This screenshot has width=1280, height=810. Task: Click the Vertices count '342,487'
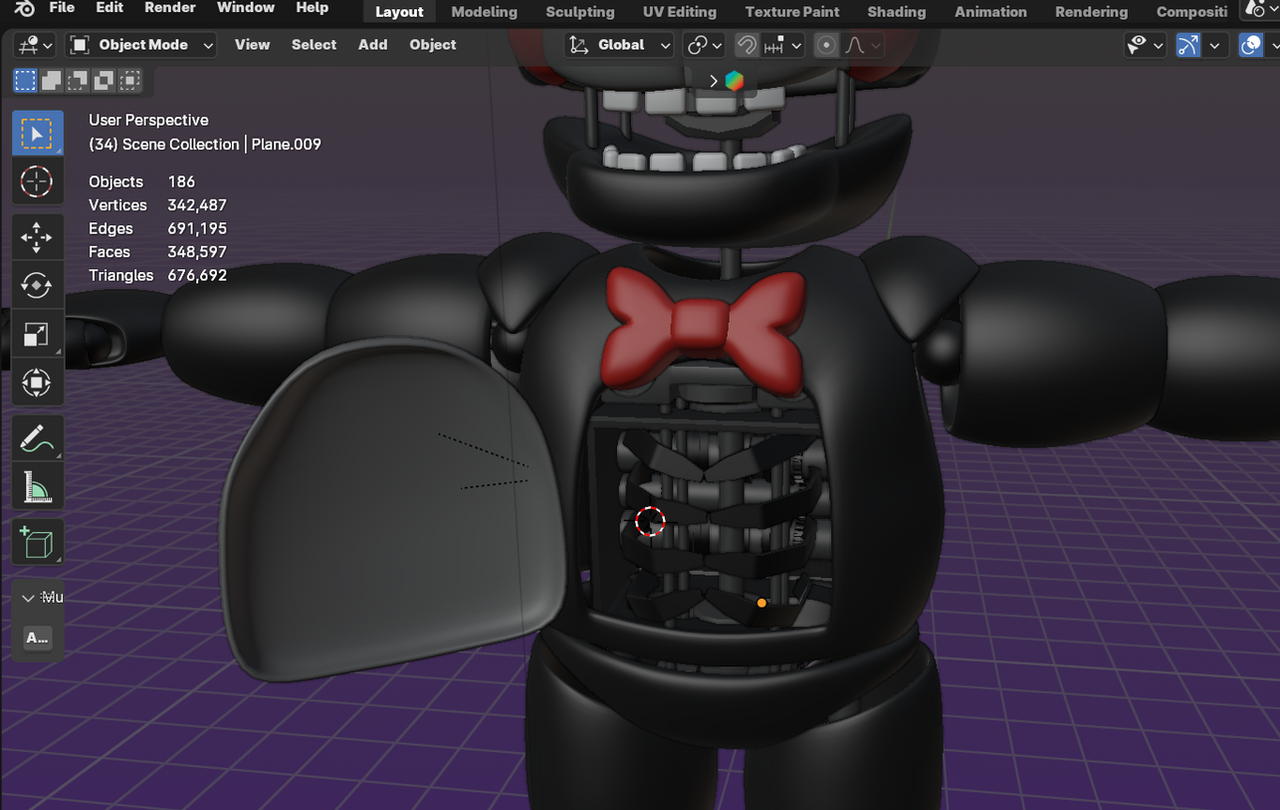pyautogui.click(x=197, y=205)
